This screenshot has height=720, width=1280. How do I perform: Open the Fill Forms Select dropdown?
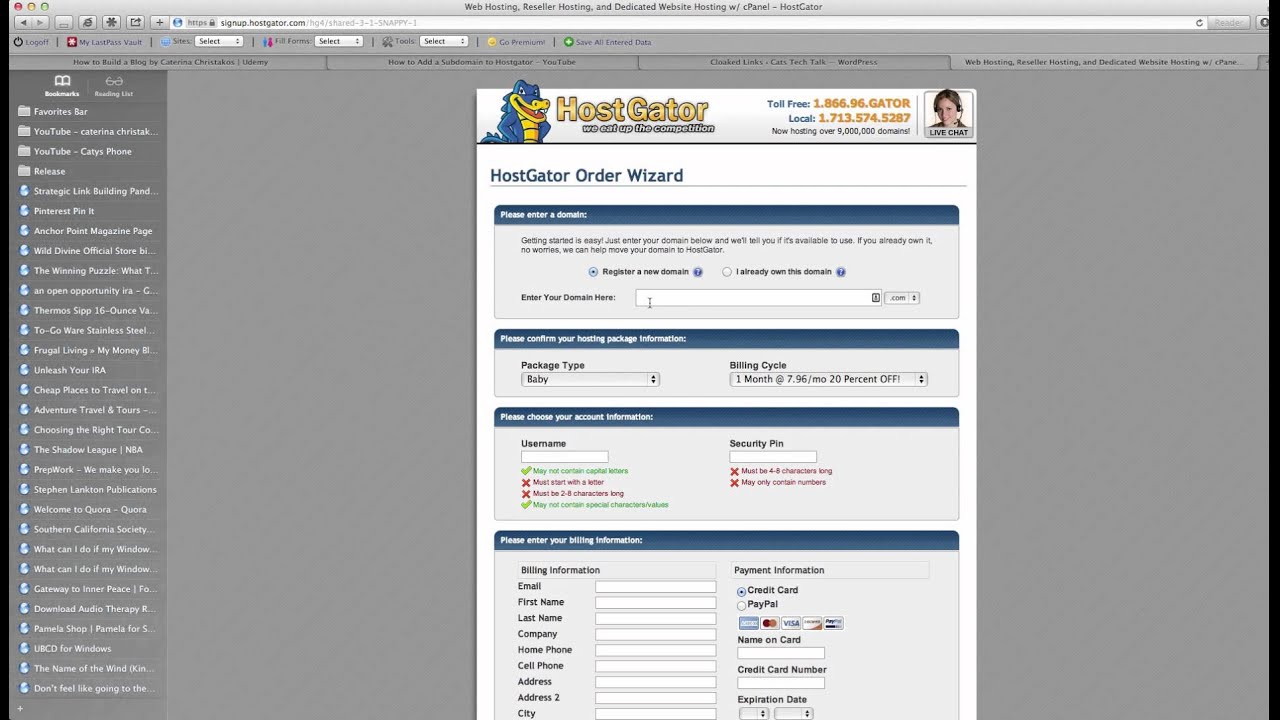[339, 42]
